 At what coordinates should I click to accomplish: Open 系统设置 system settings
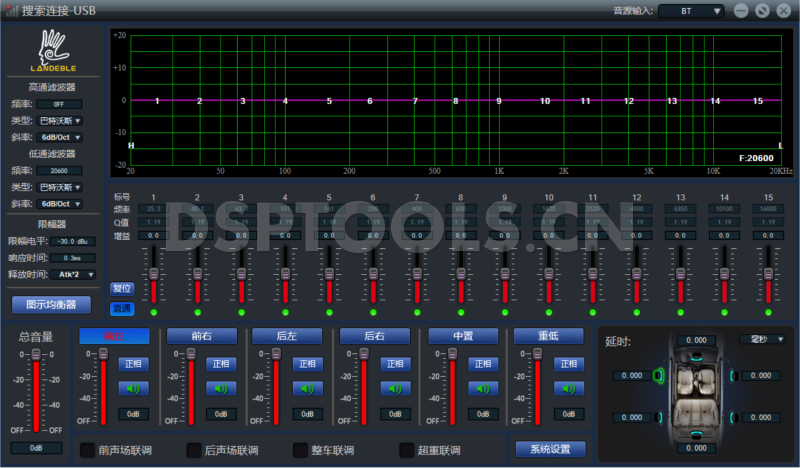(x=550, y=449)
